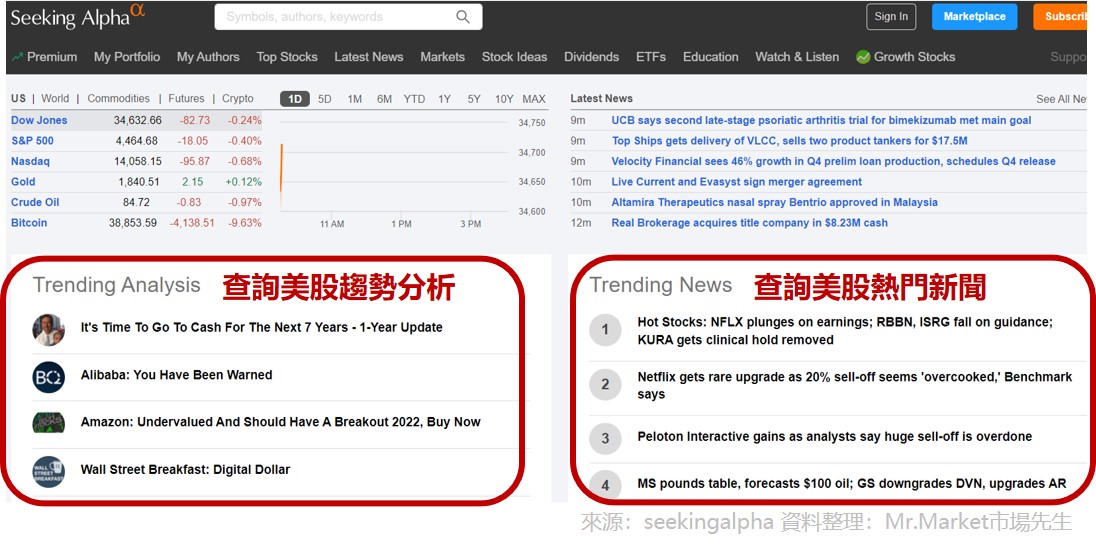This screenshot has width=1096, height=547.
Task: Open the Dividends menu
Action: (x=591, y=57)
